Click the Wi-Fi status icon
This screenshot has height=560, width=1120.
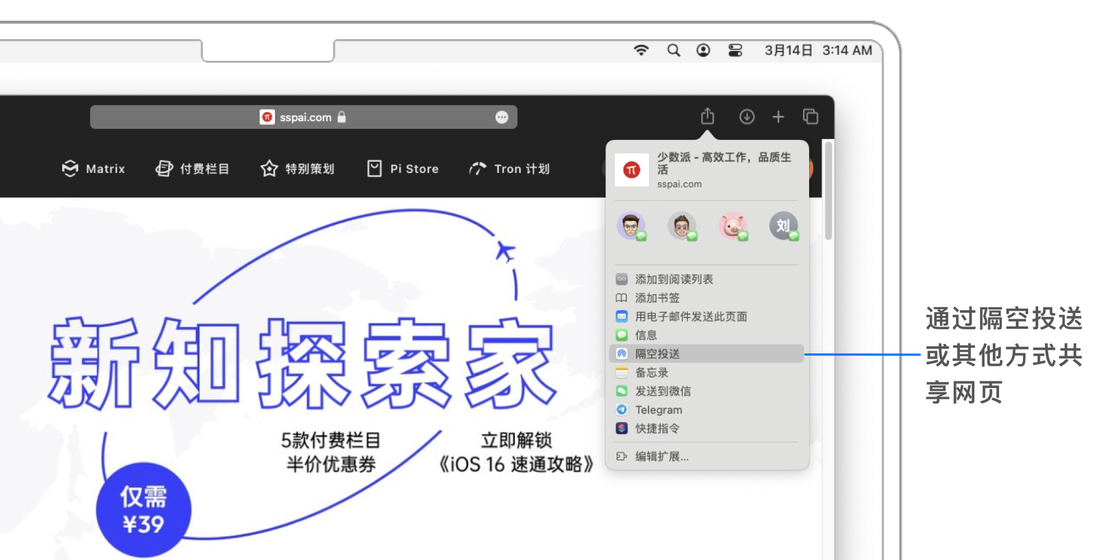point(641,50)
